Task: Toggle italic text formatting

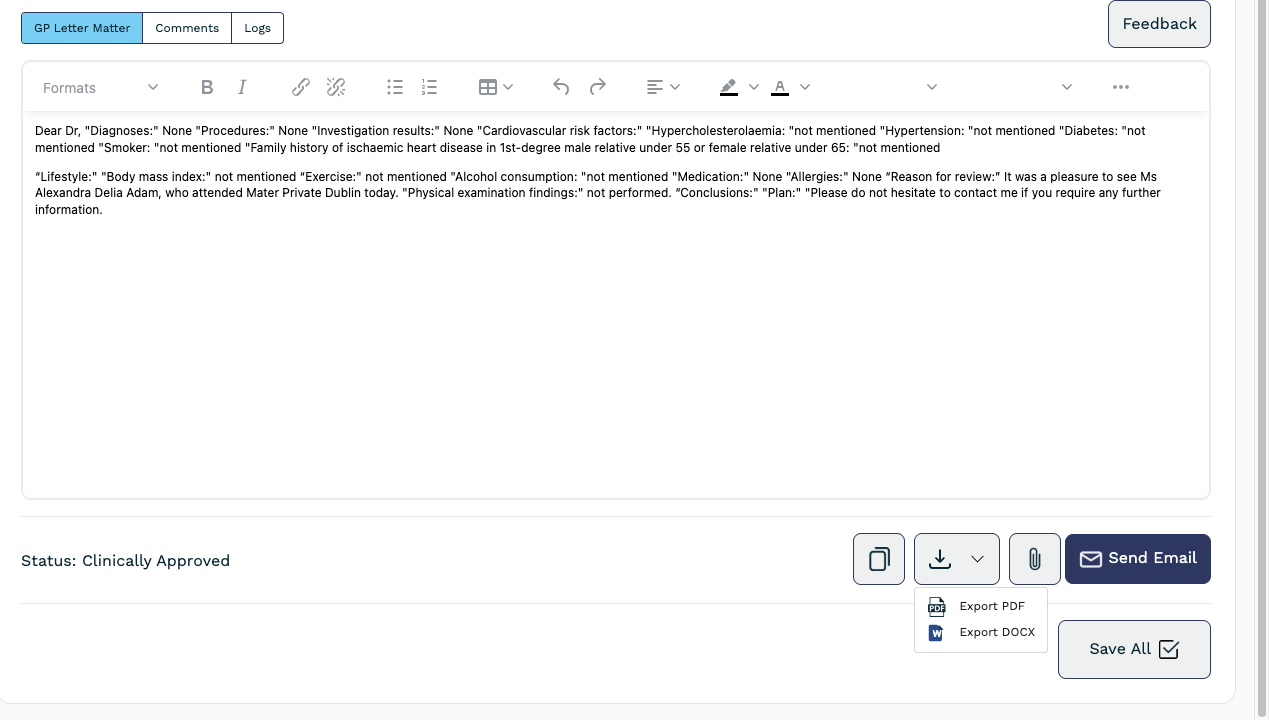Action: 242,88
